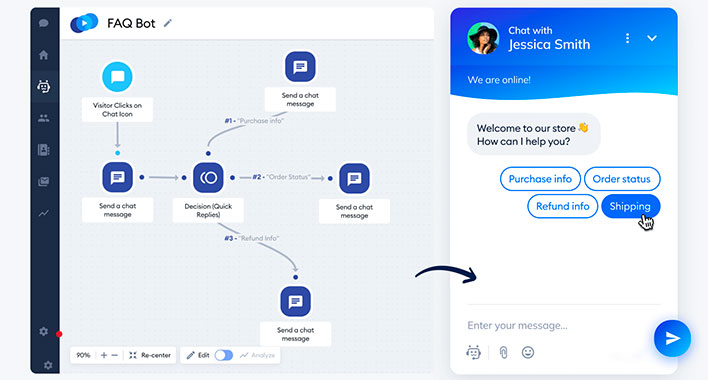Go to the Home icon in sidebar
This screenshot has height=380, width=708.
44,55
